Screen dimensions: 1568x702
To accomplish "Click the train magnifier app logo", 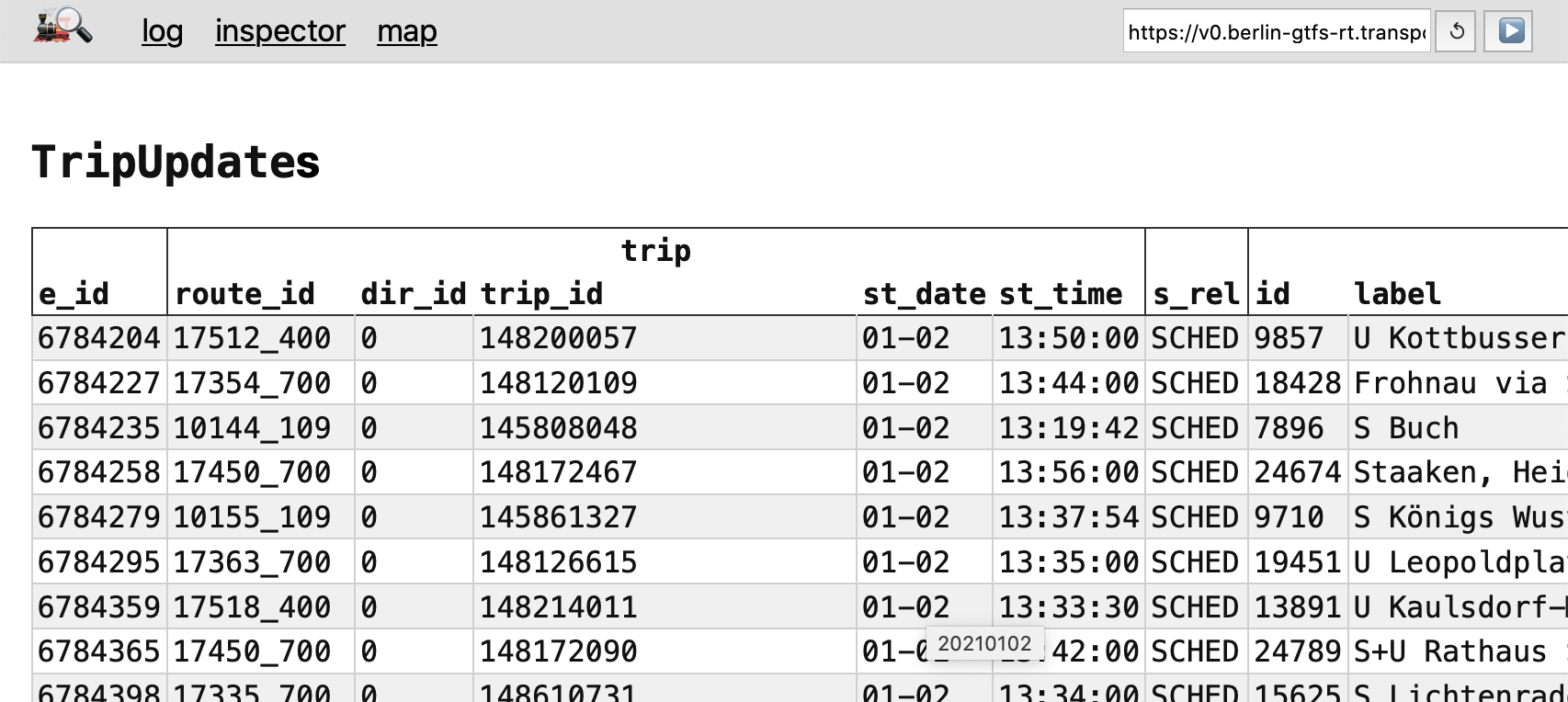I will point(63,27).
